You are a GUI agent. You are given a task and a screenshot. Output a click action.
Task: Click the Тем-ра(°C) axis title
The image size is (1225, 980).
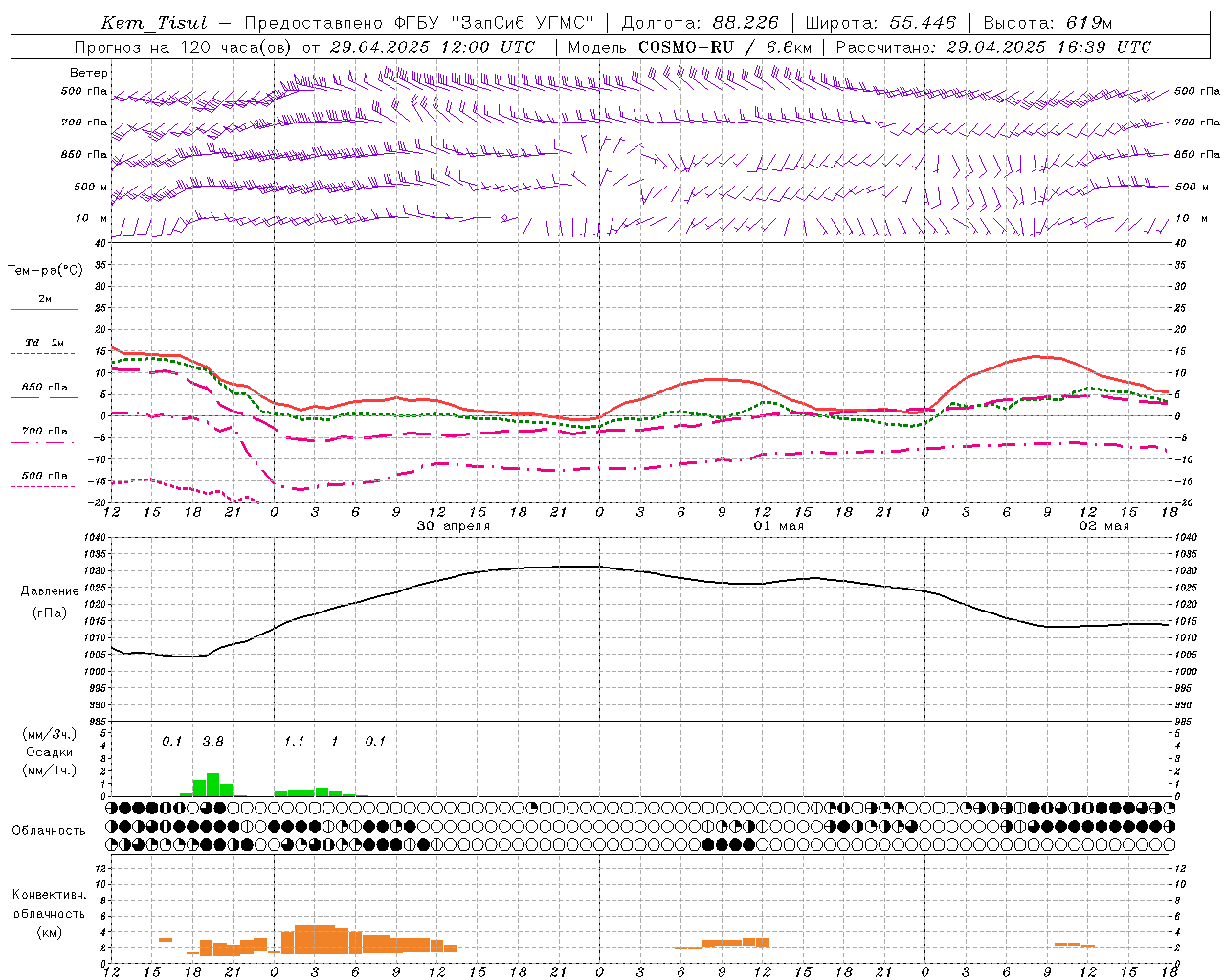point(45,271)
